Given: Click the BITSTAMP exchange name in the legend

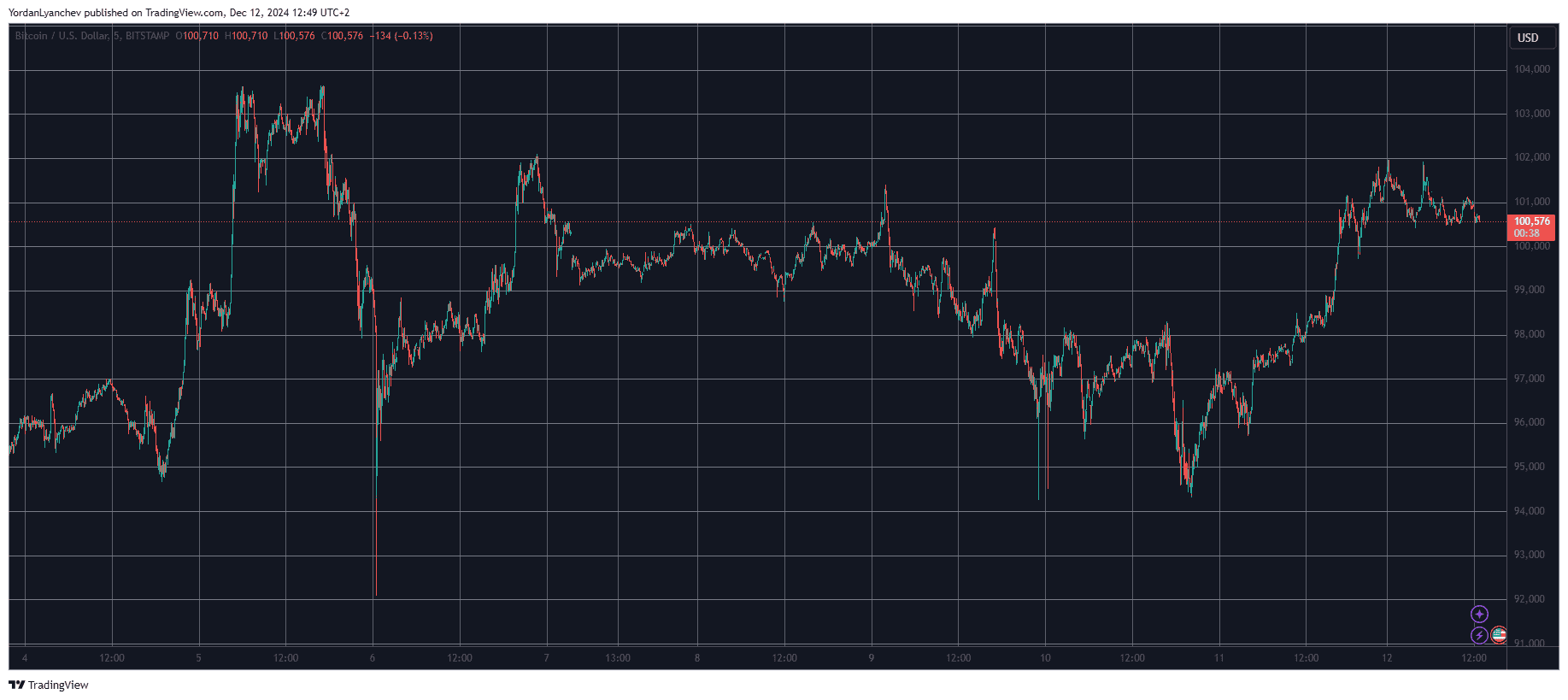Looking at the screenshot, I should click(x=147, y=36).
